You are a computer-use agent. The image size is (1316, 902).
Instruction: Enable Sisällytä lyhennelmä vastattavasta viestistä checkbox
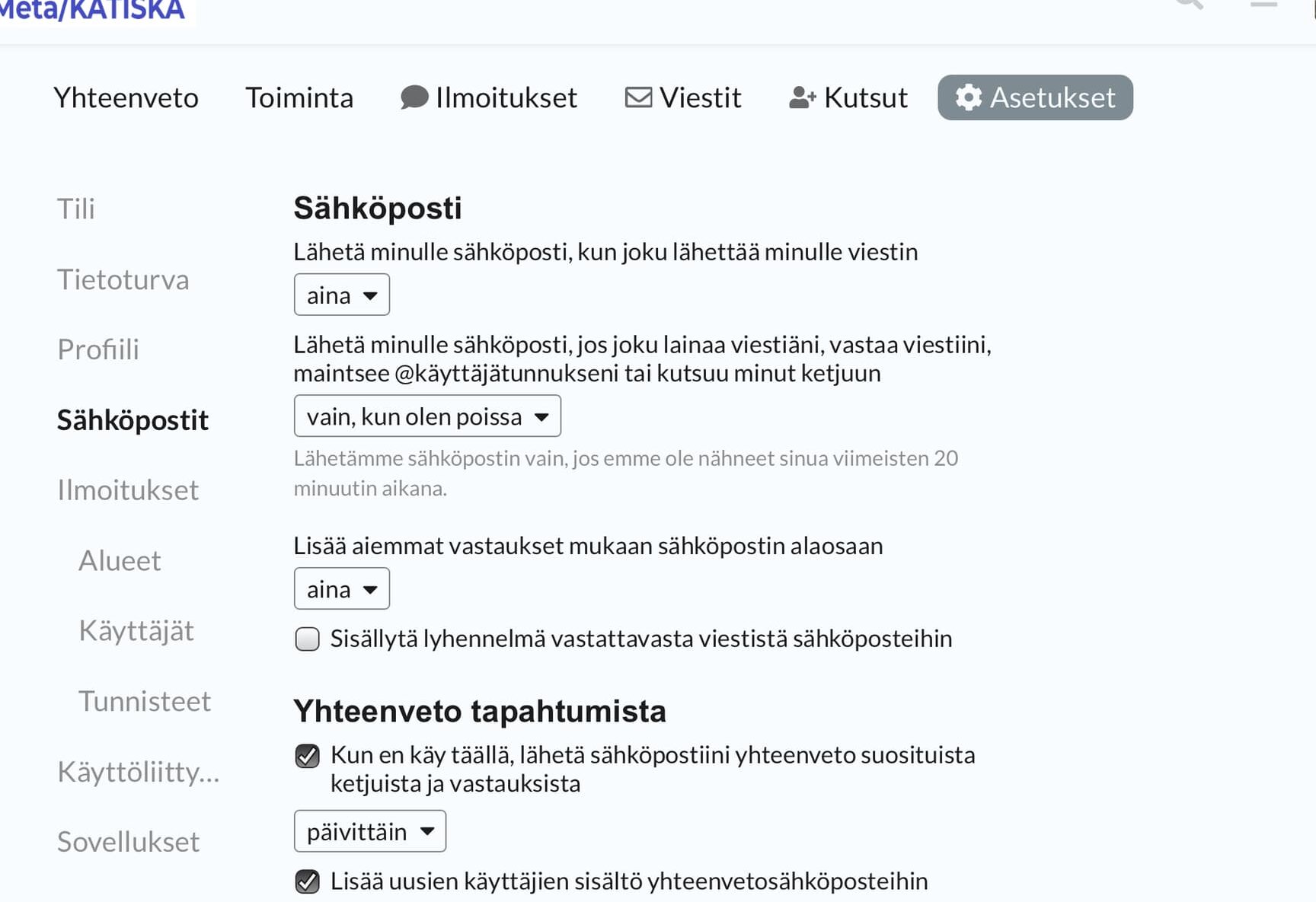308,639
